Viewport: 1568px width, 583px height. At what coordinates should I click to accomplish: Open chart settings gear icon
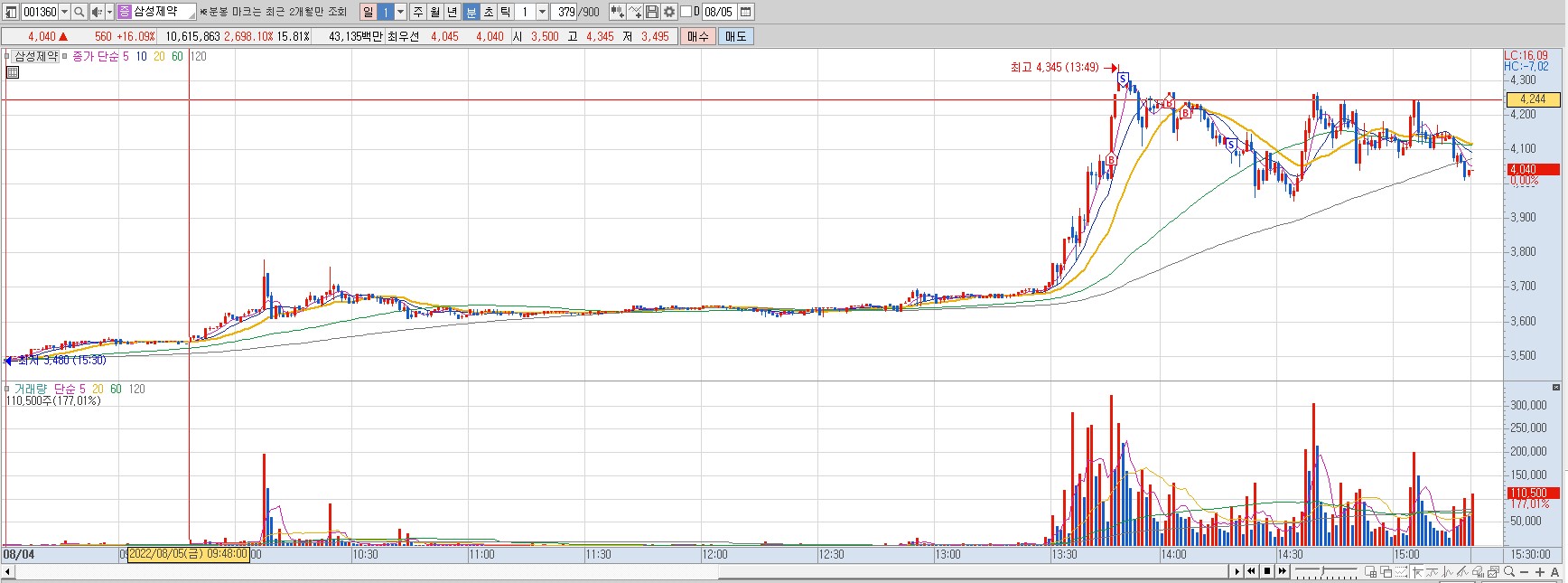pos(669,12)
